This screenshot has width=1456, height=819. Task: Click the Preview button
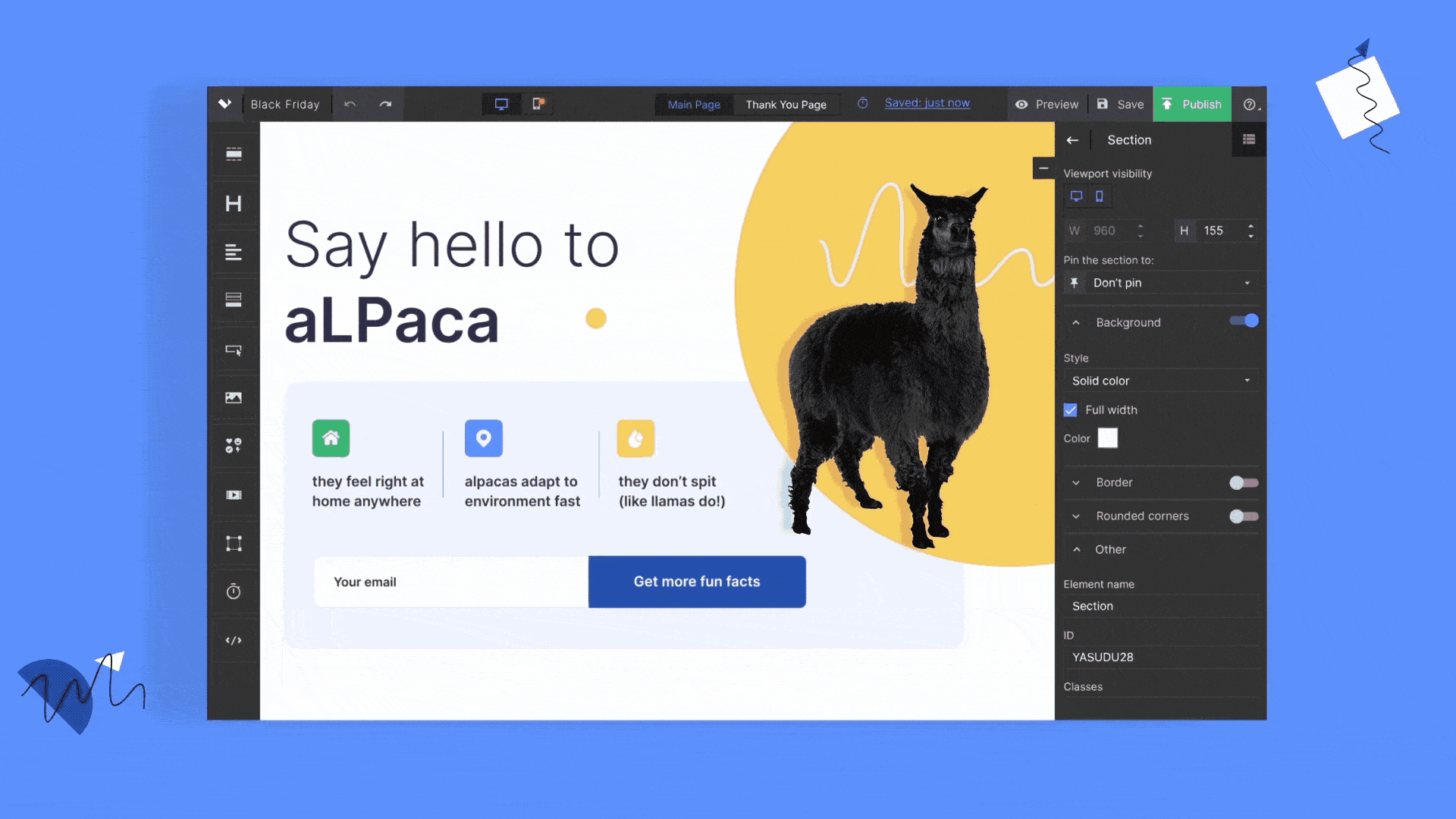tap(1047, 105)
